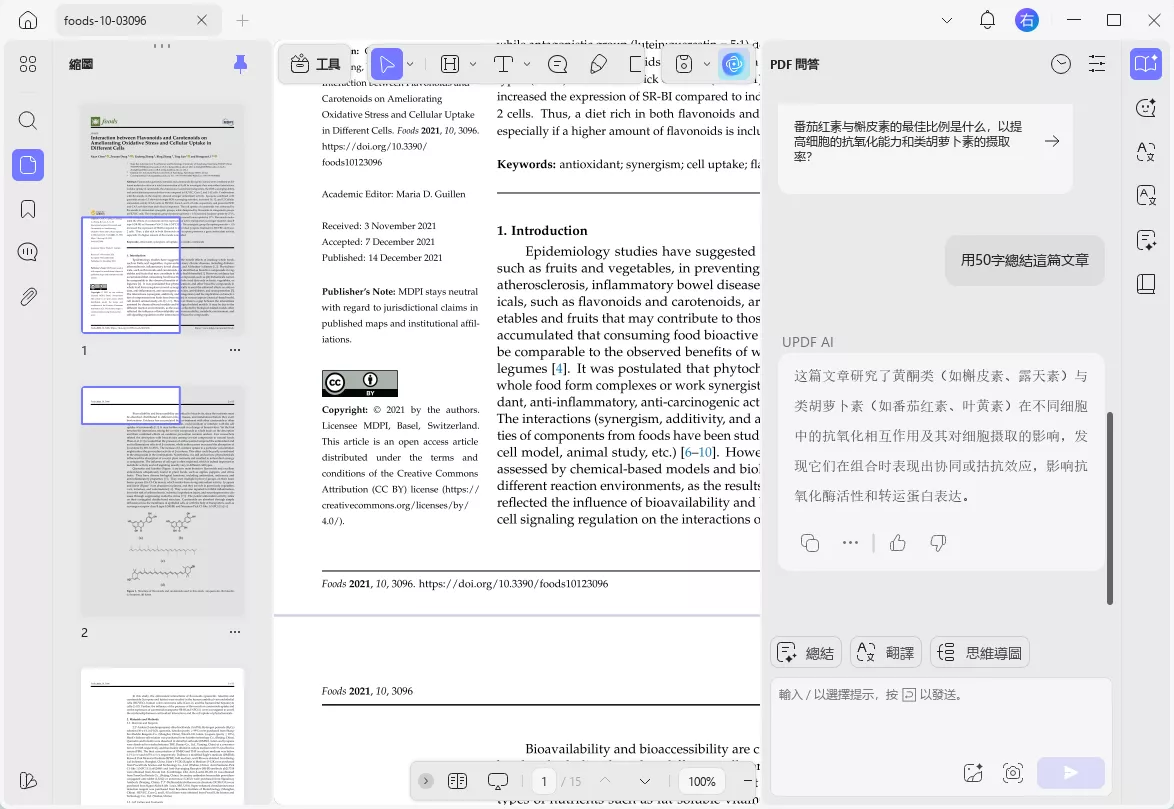The image size is (1174, 809).
Task: Open a new tab with plus icon
Action: pyautogui.click(x=243, y=20)
